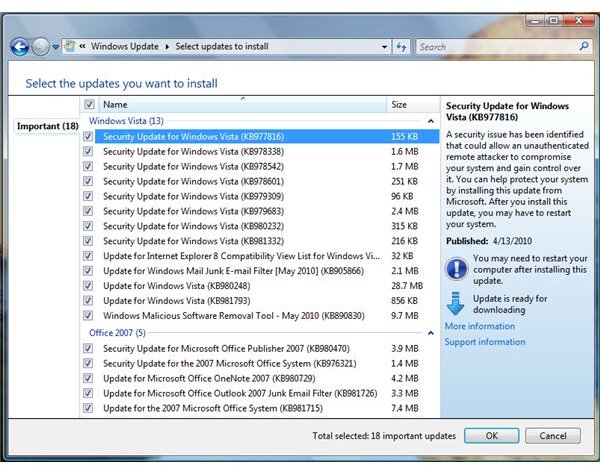Click the blue download arrow icon

[455, 303]
